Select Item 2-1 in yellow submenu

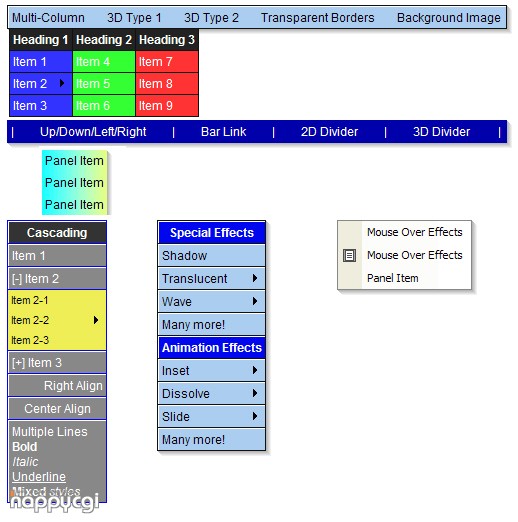(57, 300)
